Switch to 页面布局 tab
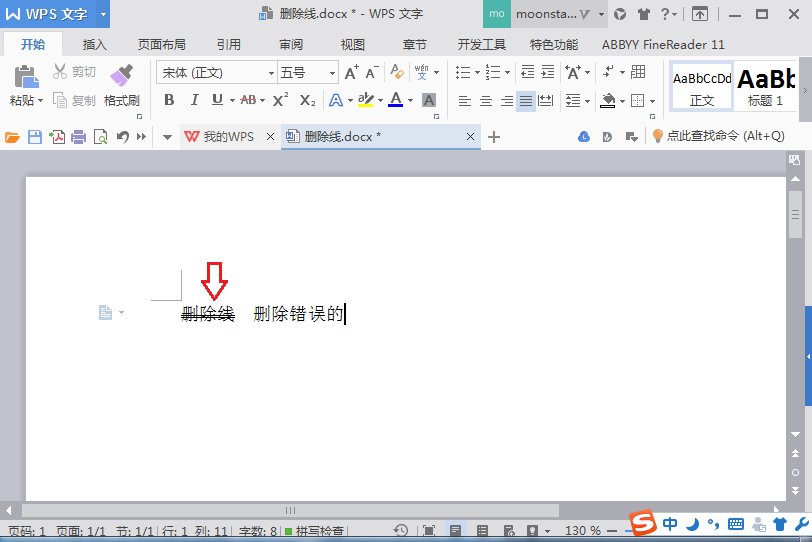 click(x=162, y=45)
